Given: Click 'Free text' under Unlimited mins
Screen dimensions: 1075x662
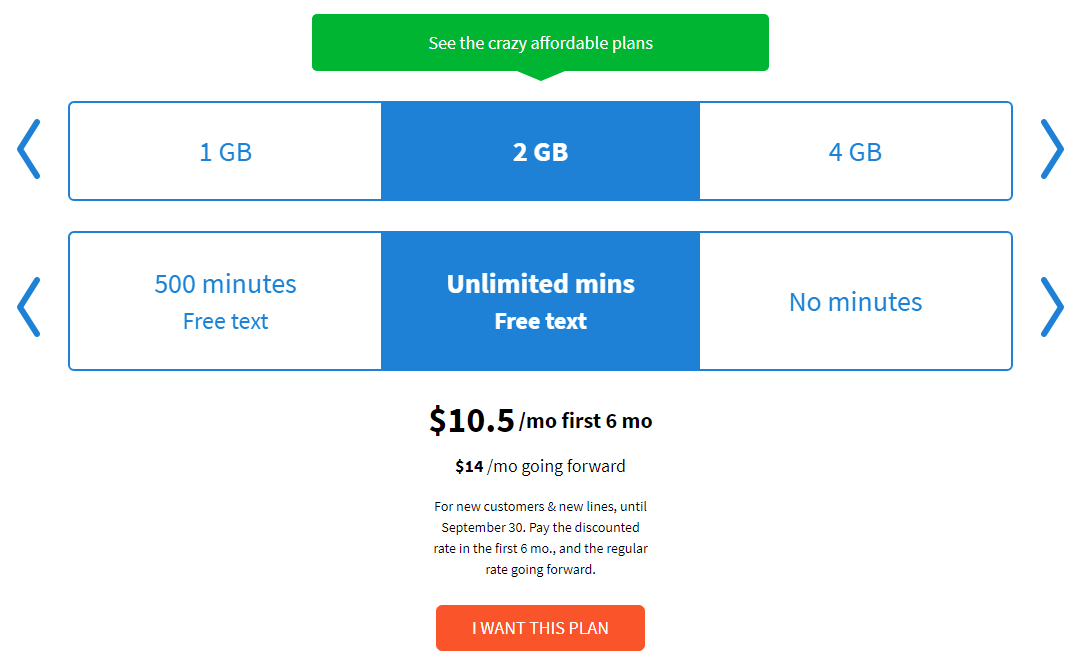Looking at the screenshot, I should pos(540,322).
